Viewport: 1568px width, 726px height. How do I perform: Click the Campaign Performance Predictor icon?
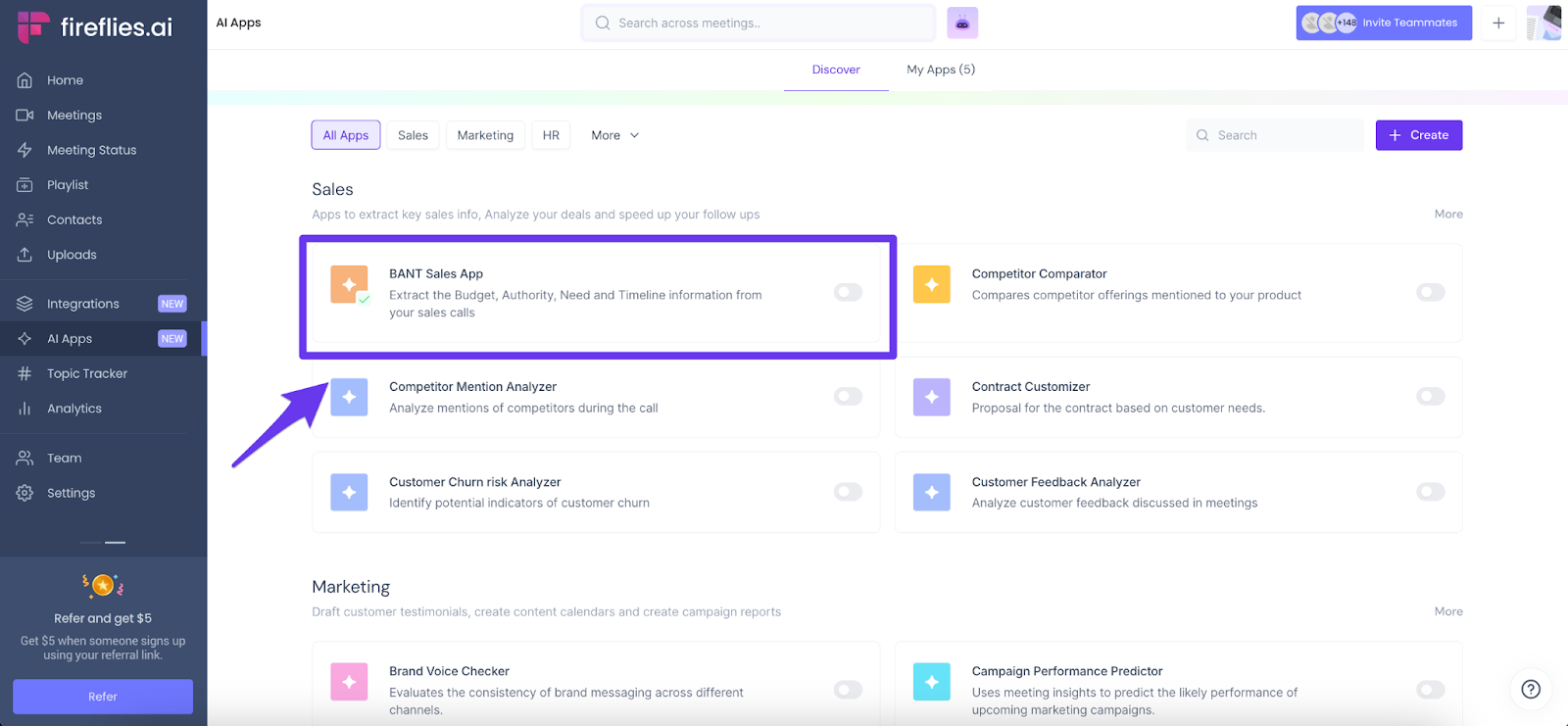[932, 682]
